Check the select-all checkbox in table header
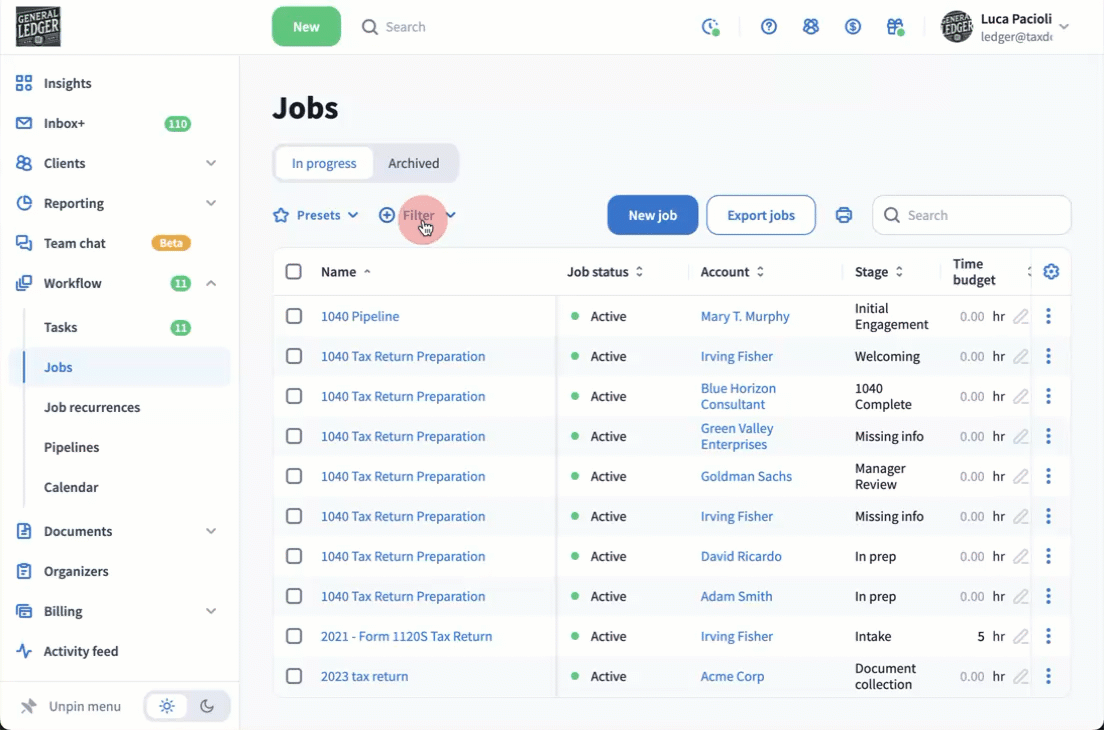 point(293,272)
